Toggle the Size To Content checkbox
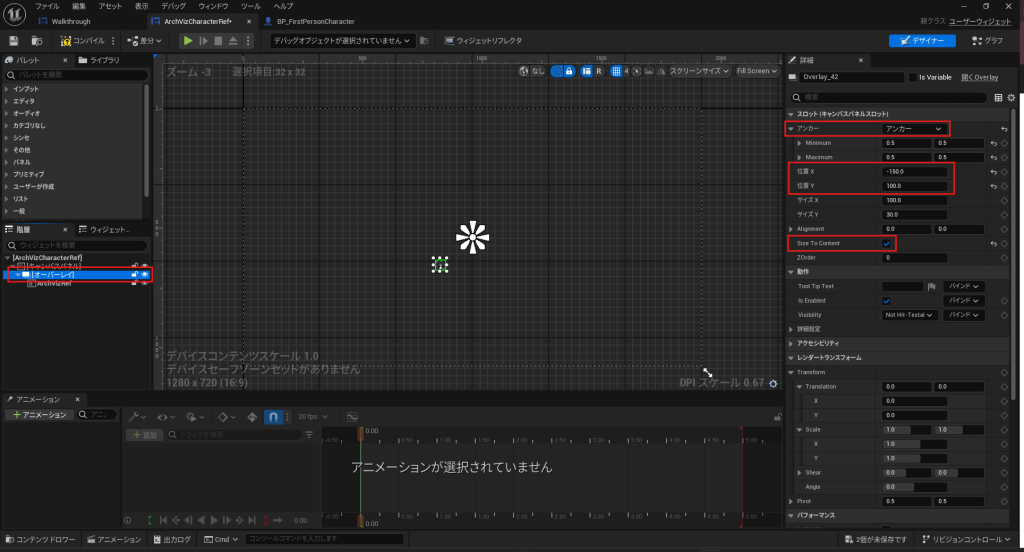This screenshot has width=1024, height=552. [x=886, y=243]
